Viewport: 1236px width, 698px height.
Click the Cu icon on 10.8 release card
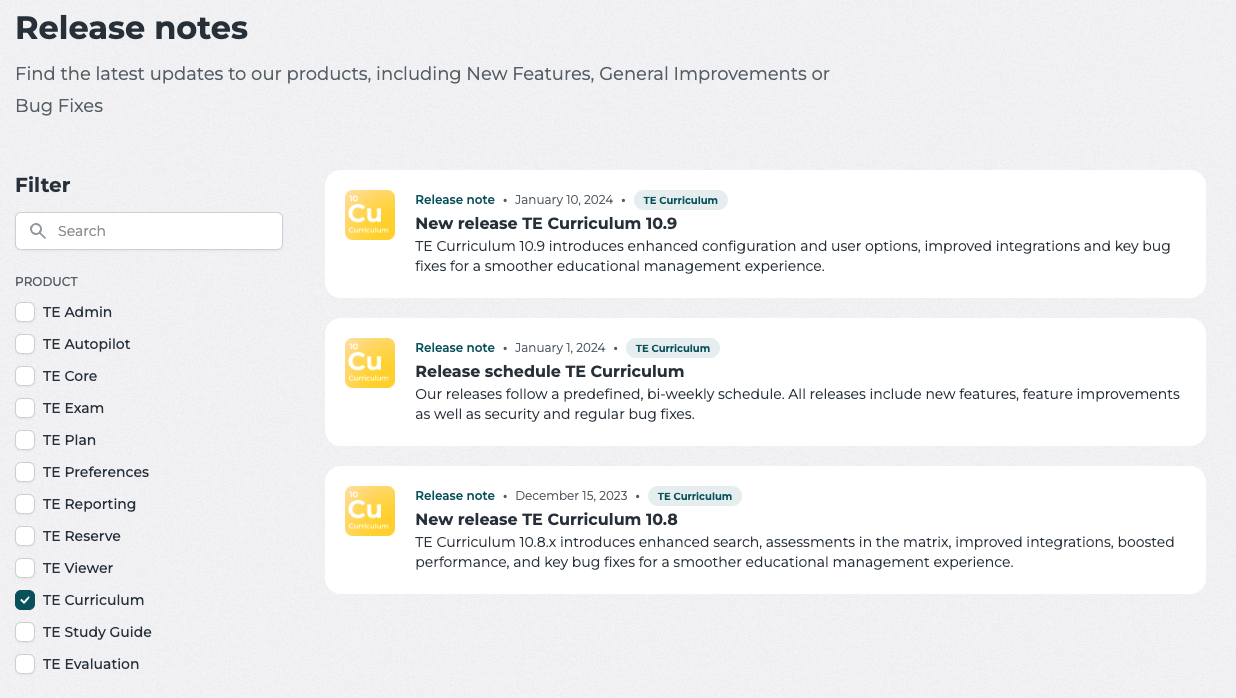(x=370, y=511)
